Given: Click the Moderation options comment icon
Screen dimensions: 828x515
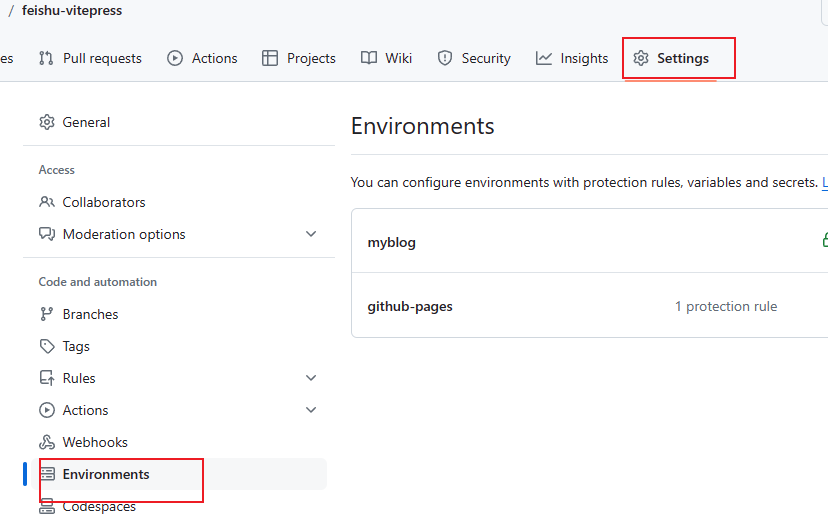Looking at the screenshot, I should tap(47, 234).
